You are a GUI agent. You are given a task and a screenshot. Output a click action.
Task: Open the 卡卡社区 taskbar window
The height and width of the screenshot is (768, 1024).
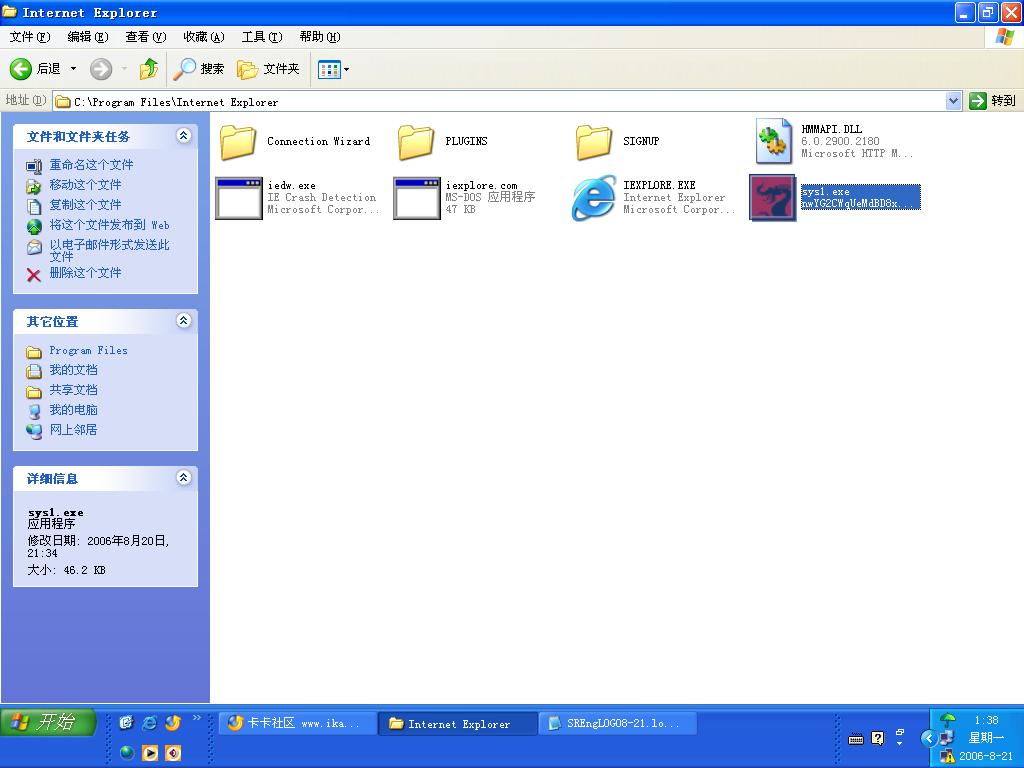(x=298, y=724)
